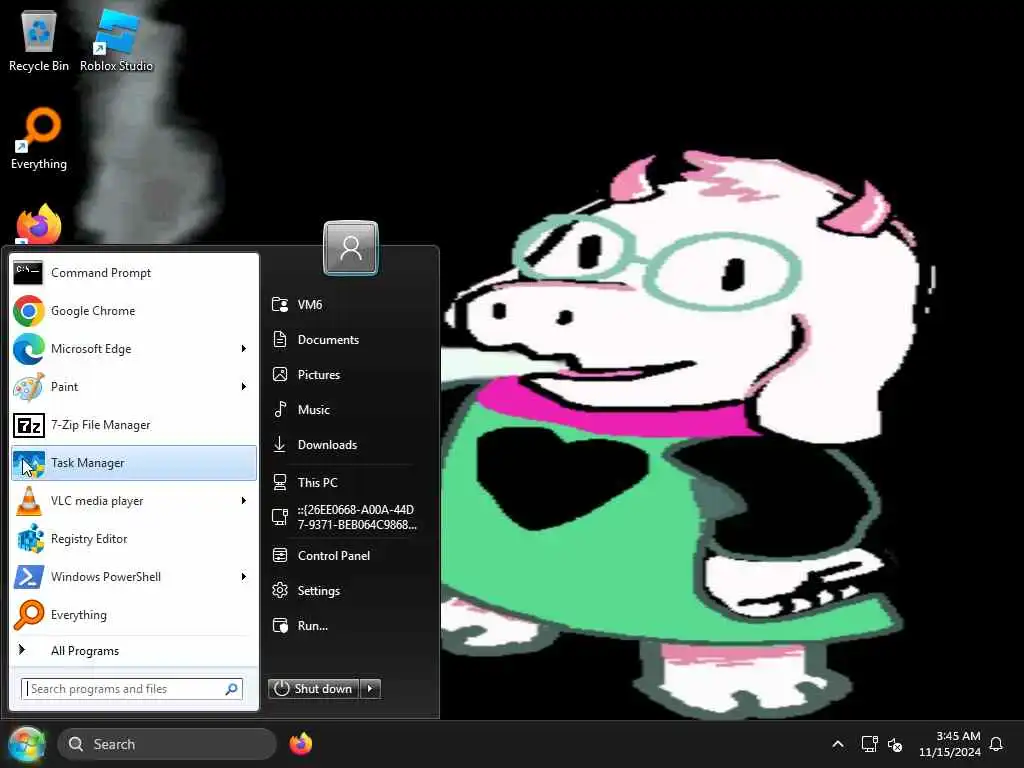Click the muted volume tray icon

pyautogui.click(x=895, y=744)
